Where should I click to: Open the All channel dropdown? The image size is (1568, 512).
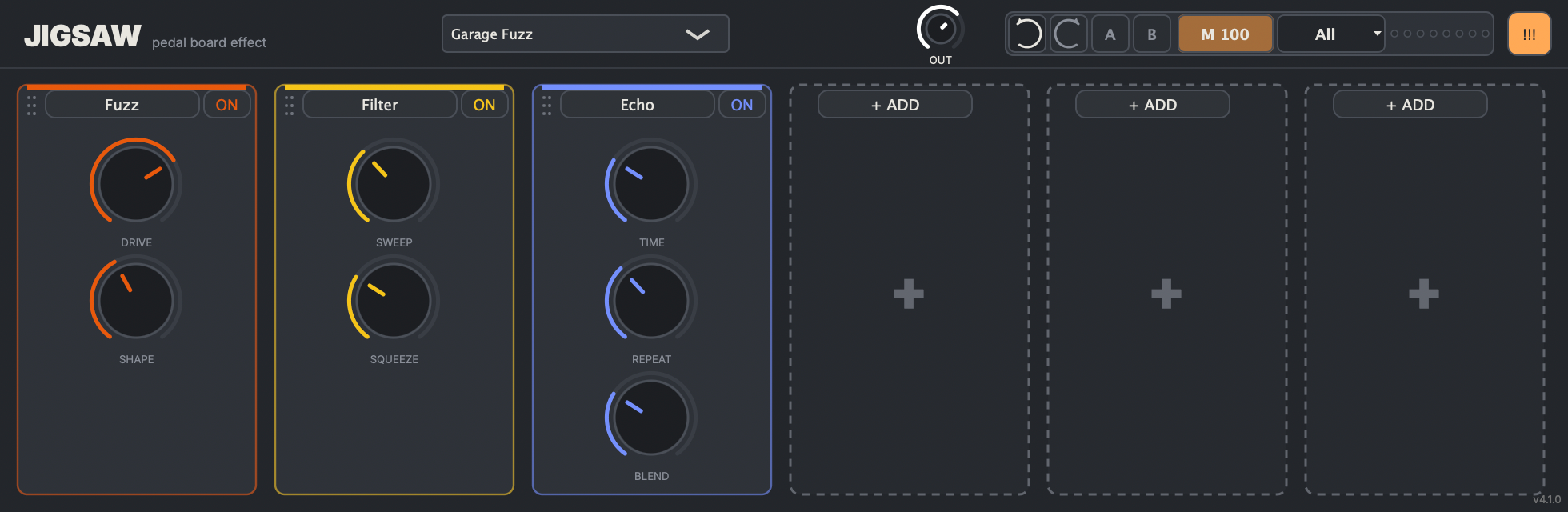click(x=1330, y=34)
